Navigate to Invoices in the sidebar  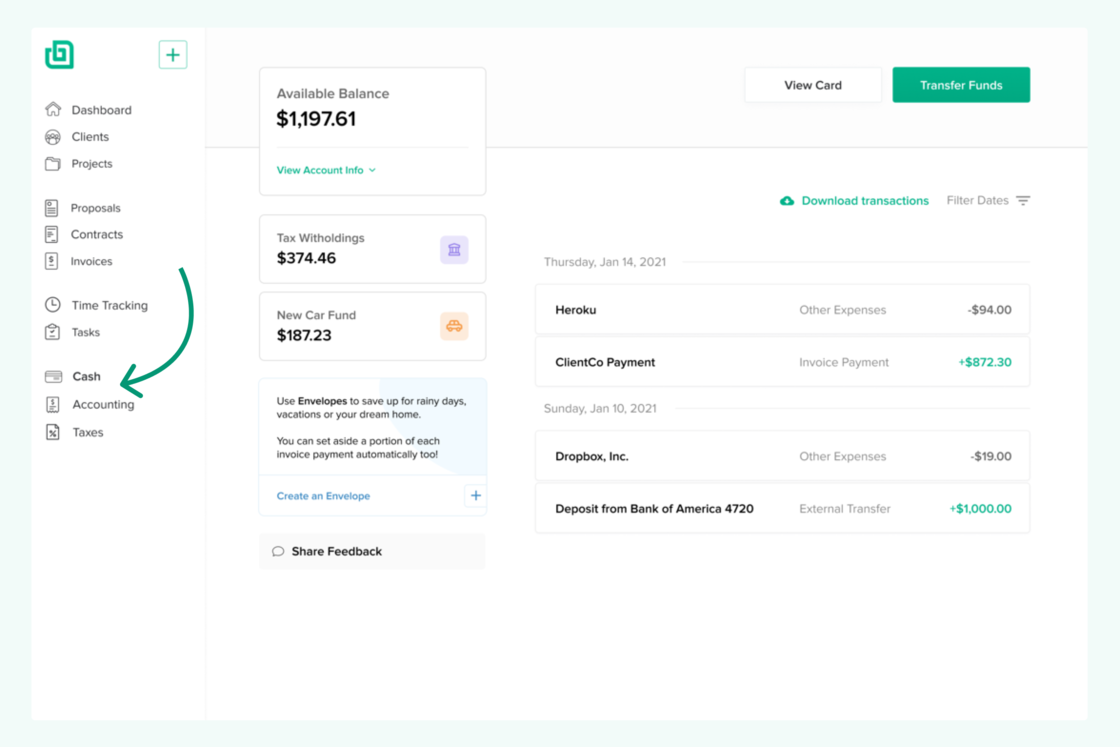tap(91, 261)
